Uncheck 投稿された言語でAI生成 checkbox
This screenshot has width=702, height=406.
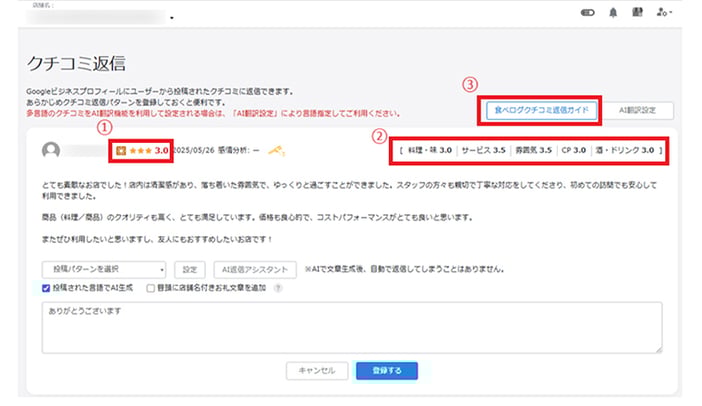(46, 288)
